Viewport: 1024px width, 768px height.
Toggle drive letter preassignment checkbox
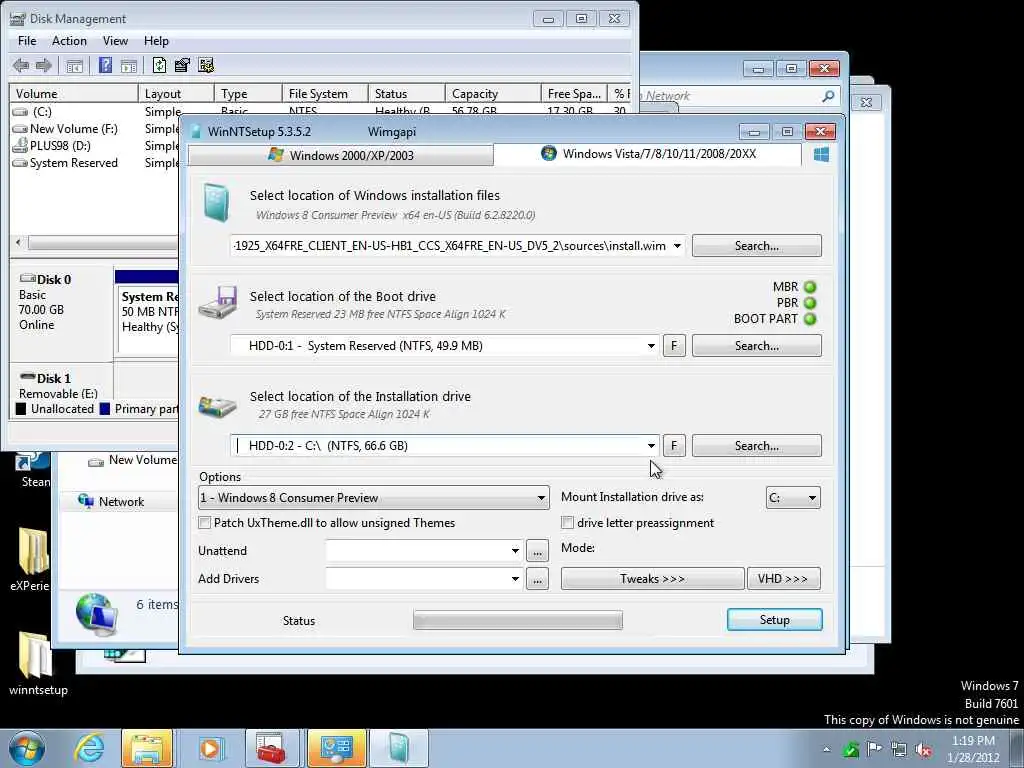click(568, 522)
